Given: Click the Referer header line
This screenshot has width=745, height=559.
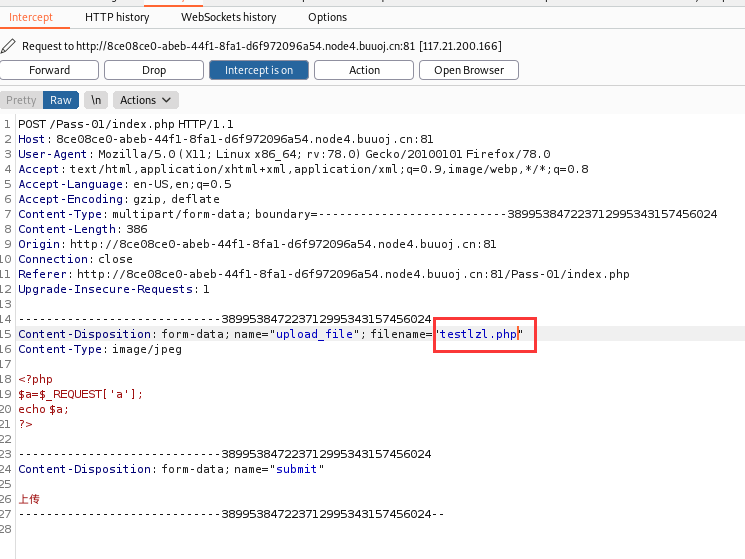Looking at the screenshot, I should [324, 274].
